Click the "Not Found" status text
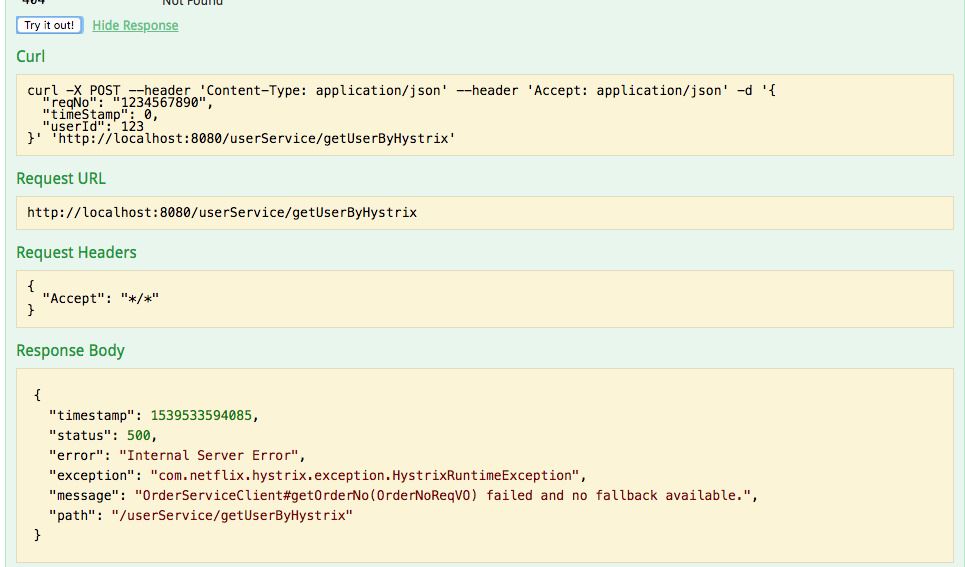The width and height of the screenshot is (965, 567). [x=192, y=3]
